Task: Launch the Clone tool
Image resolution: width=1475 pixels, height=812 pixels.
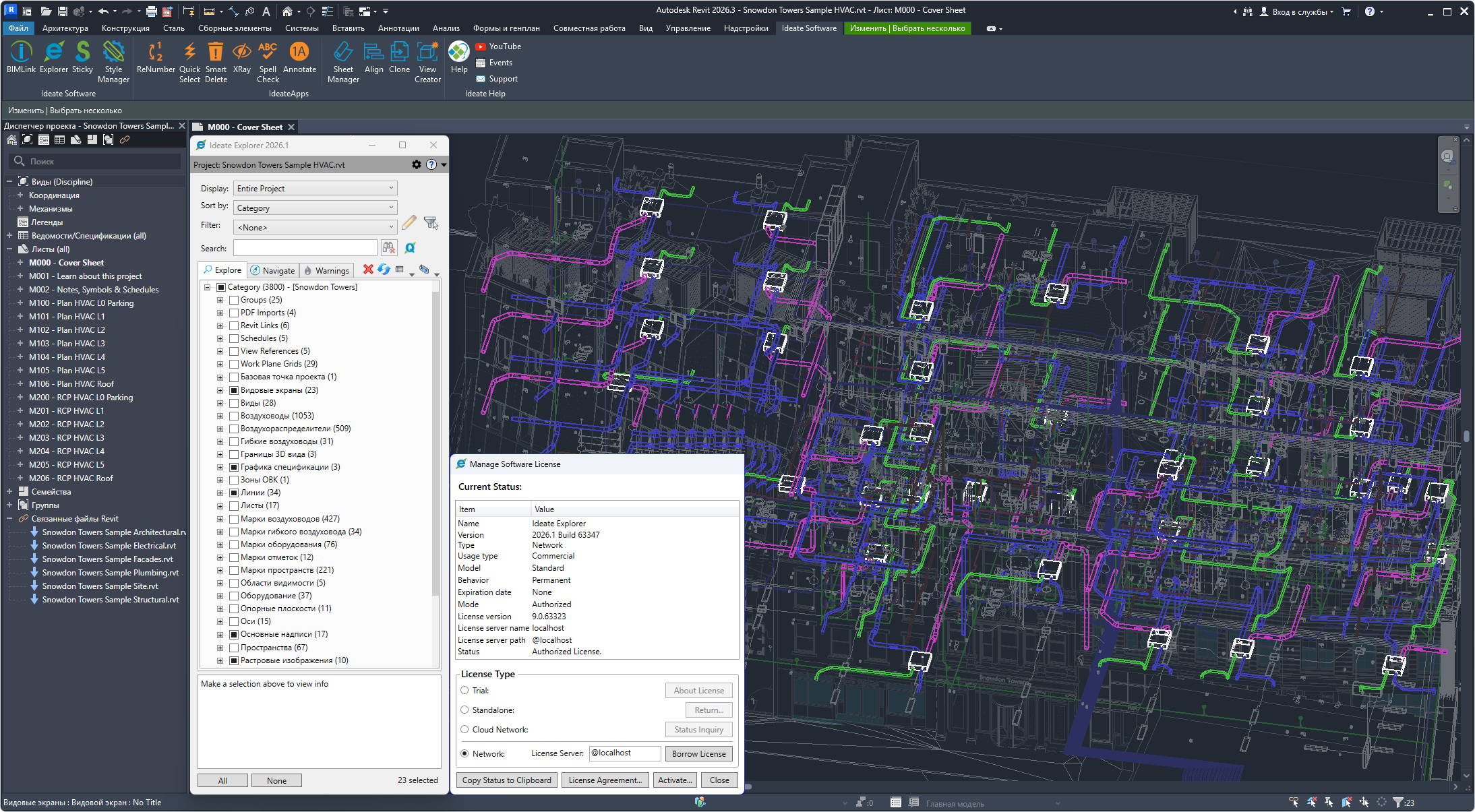Action: [399, 57]
